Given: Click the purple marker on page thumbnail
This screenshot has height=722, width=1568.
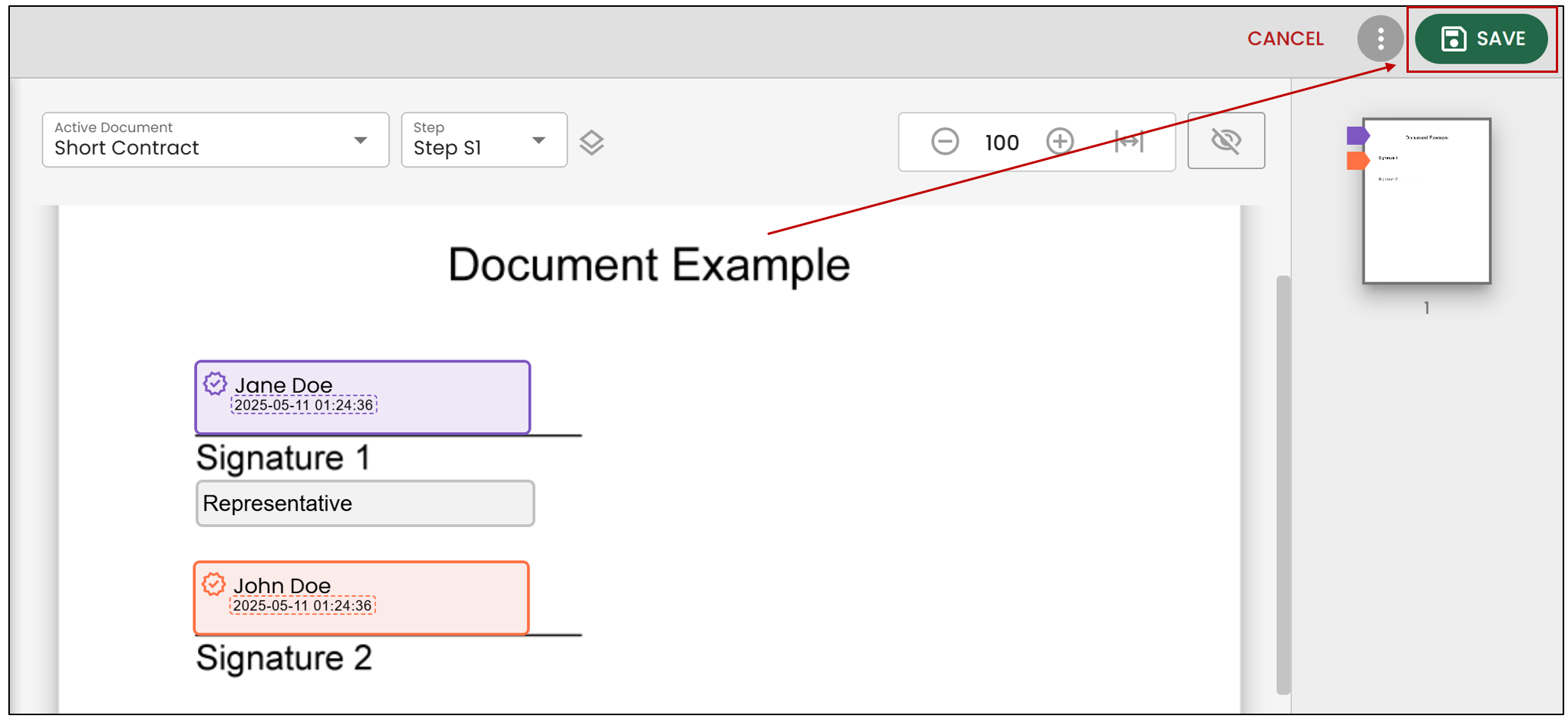Looking at the screenshot, I should (x=1357, y=136).
